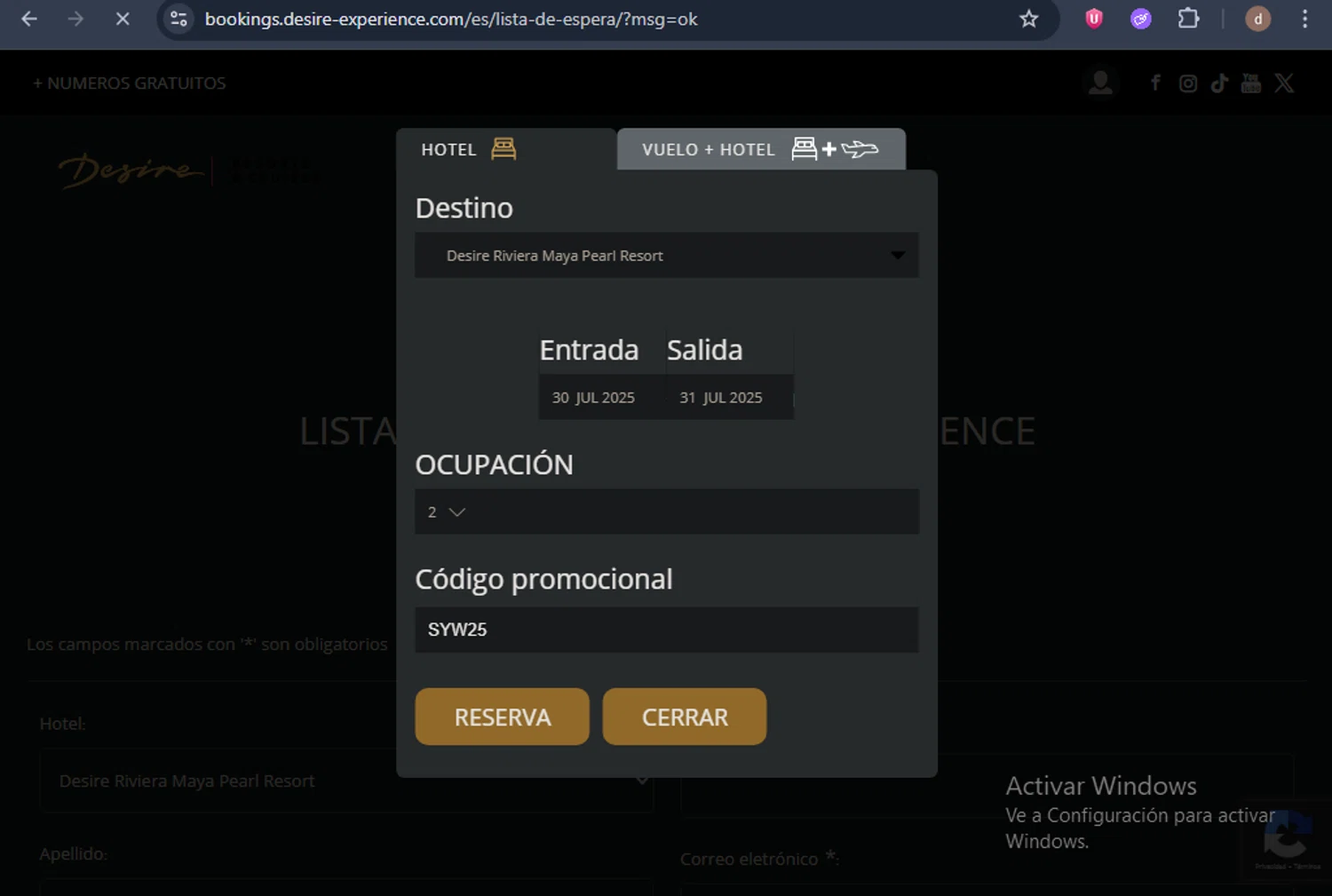Go back to the previous page
This screenshot has height=896, width=1332.
pyautogui.click(x=29, y=19)
